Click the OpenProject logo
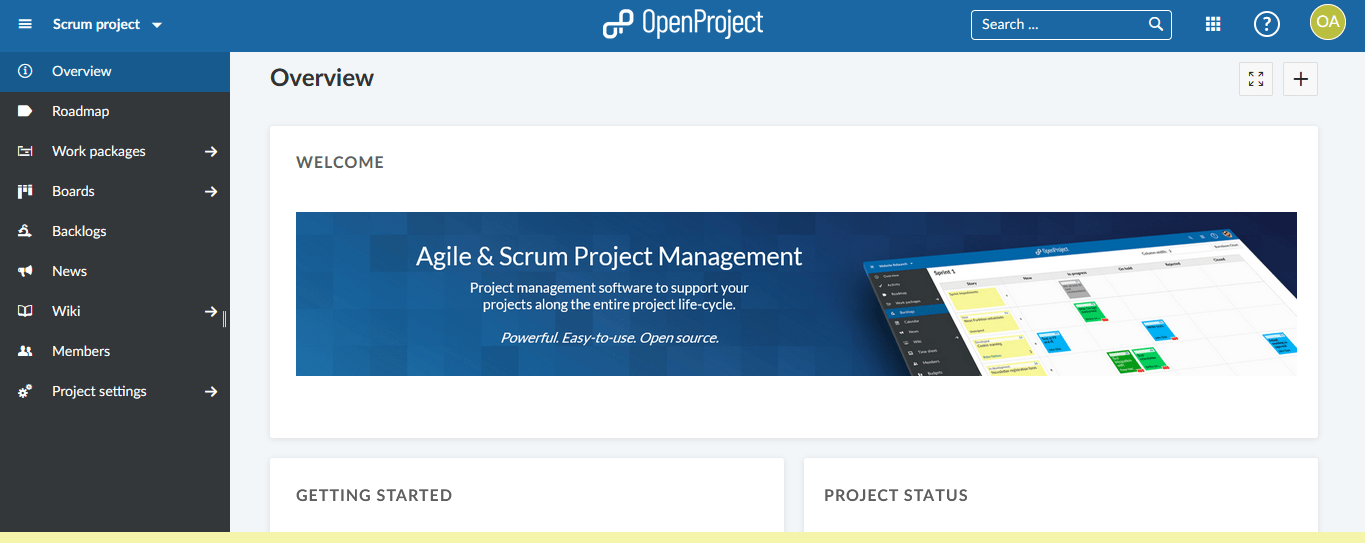Image resolution: width=1365 pixels, height=543 pixels. pos(683,24)
